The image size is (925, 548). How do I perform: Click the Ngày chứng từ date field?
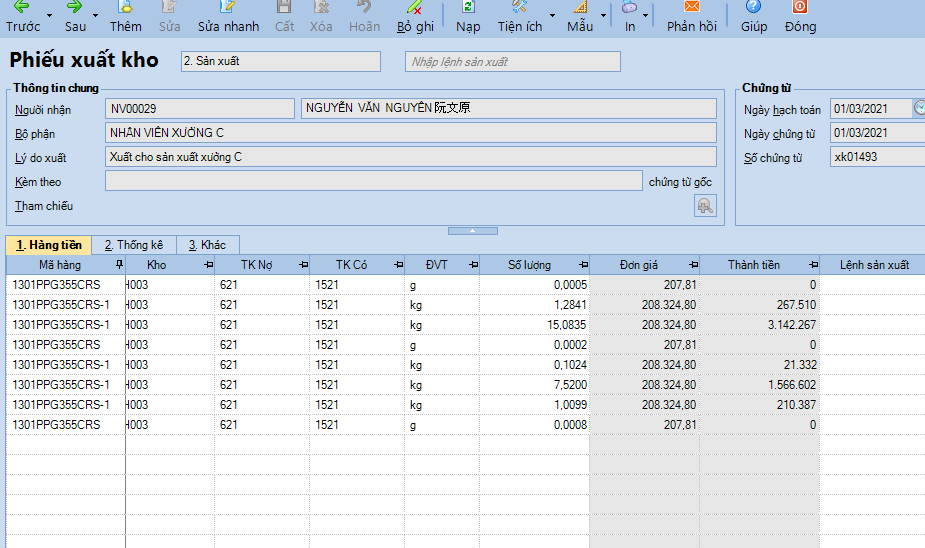click(x=877, y=133)
